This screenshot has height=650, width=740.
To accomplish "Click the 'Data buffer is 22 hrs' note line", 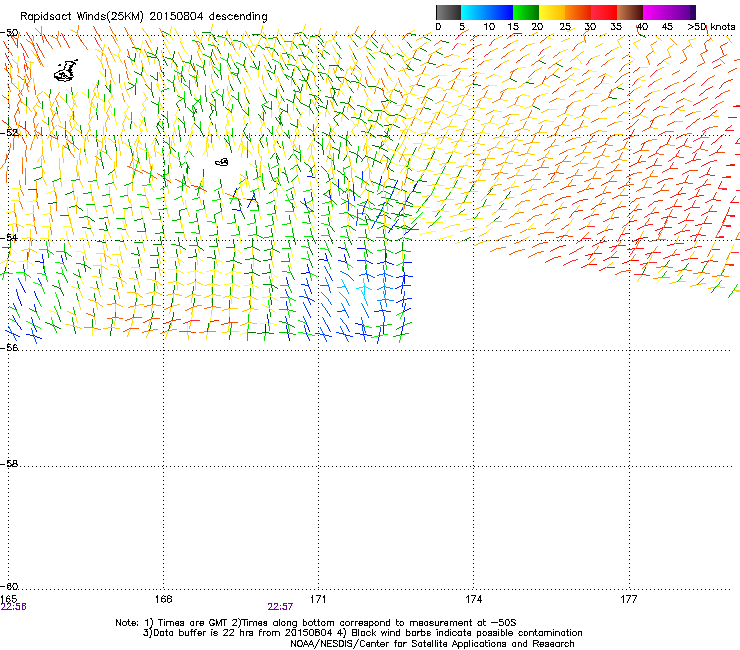I will click(x=362, y=633).
